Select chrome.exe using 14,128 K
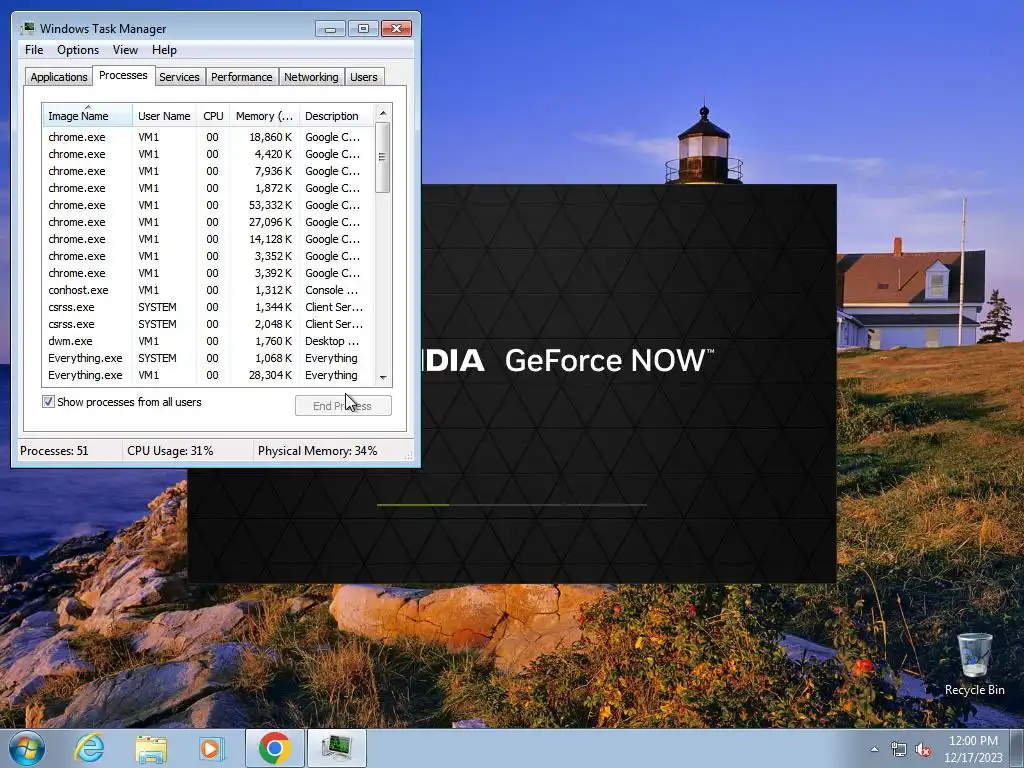This screenshot has width=1024, height=768. tap(209, 239)
